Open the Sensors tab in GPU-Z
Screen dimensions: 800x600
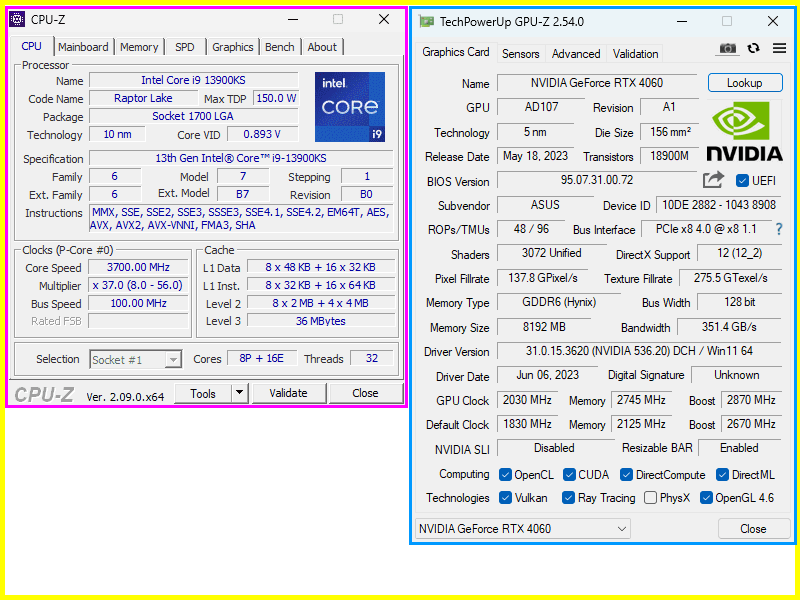click(520, 54)
